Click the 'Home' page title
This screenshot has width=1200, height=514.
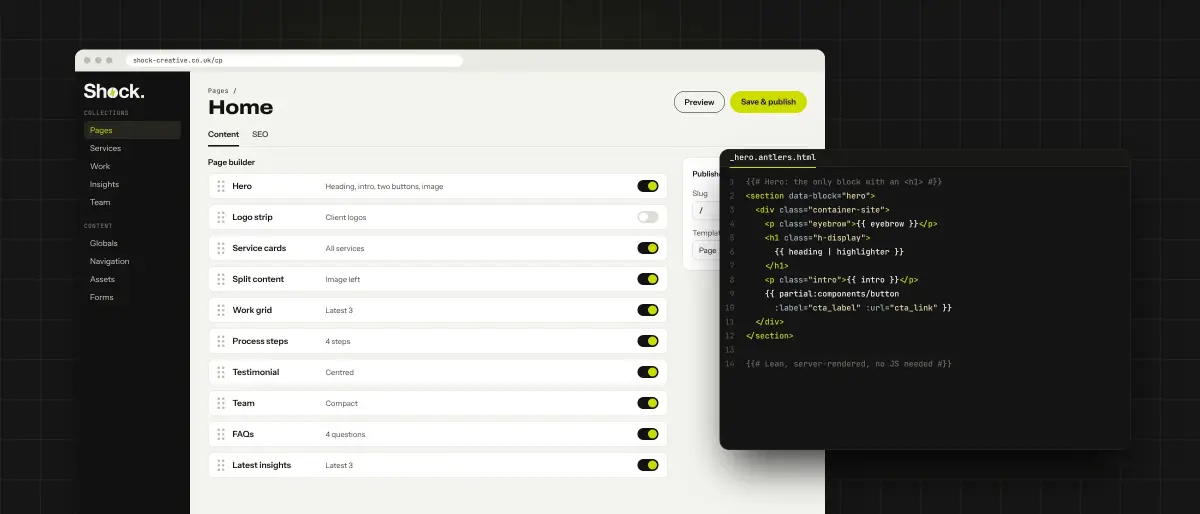tap(240, 107)
